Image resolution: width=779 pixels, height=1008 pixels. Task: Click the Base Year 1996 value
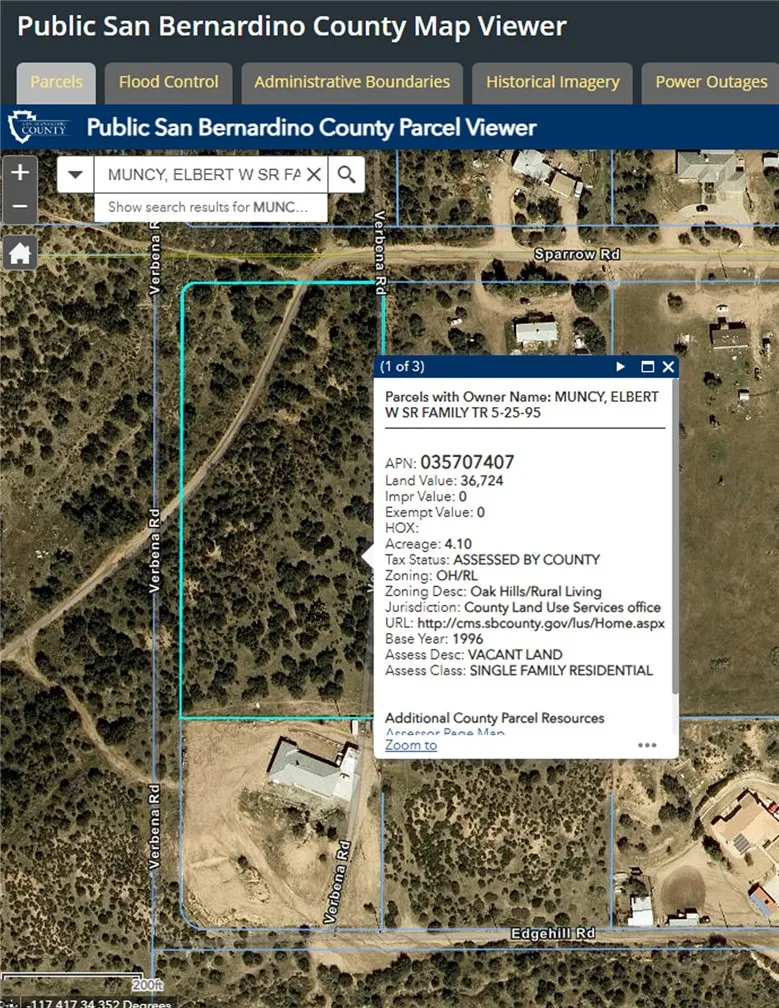(467, 639)
